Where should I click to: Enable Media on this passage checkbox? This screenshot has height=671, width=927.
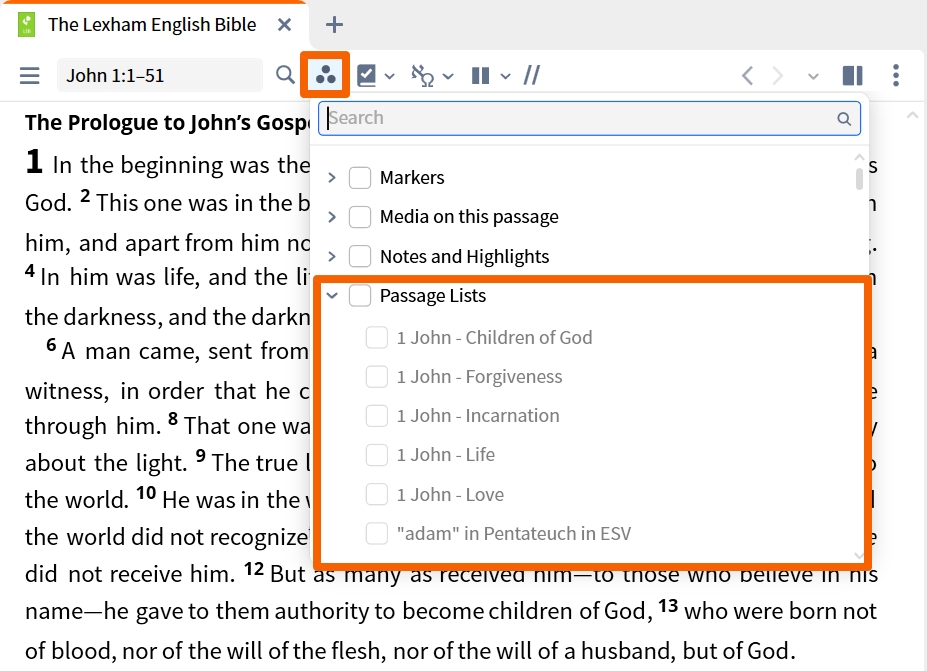point(360,217)
